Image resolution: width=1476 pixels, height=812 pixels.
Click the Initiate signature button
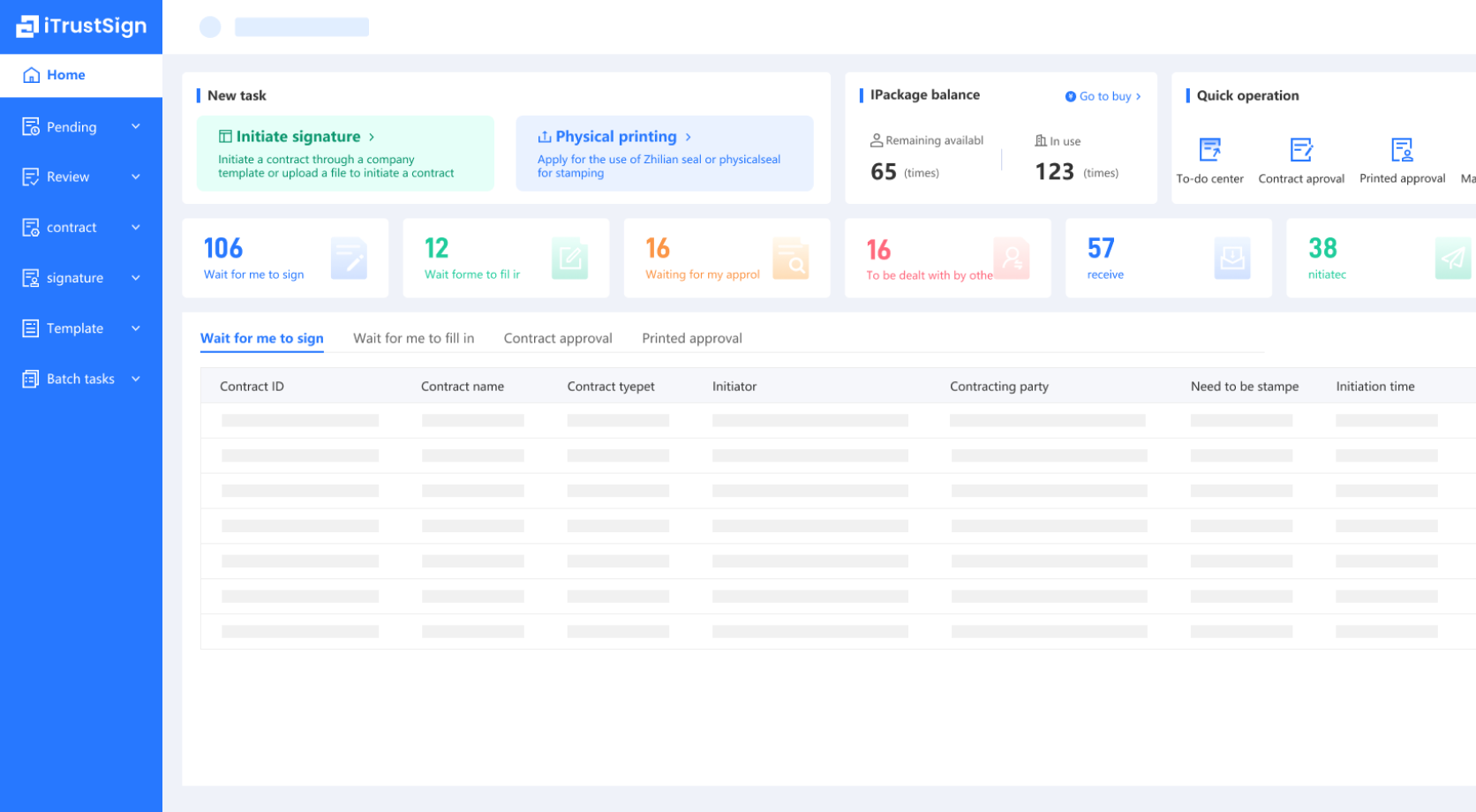click(x=297, y=137)
